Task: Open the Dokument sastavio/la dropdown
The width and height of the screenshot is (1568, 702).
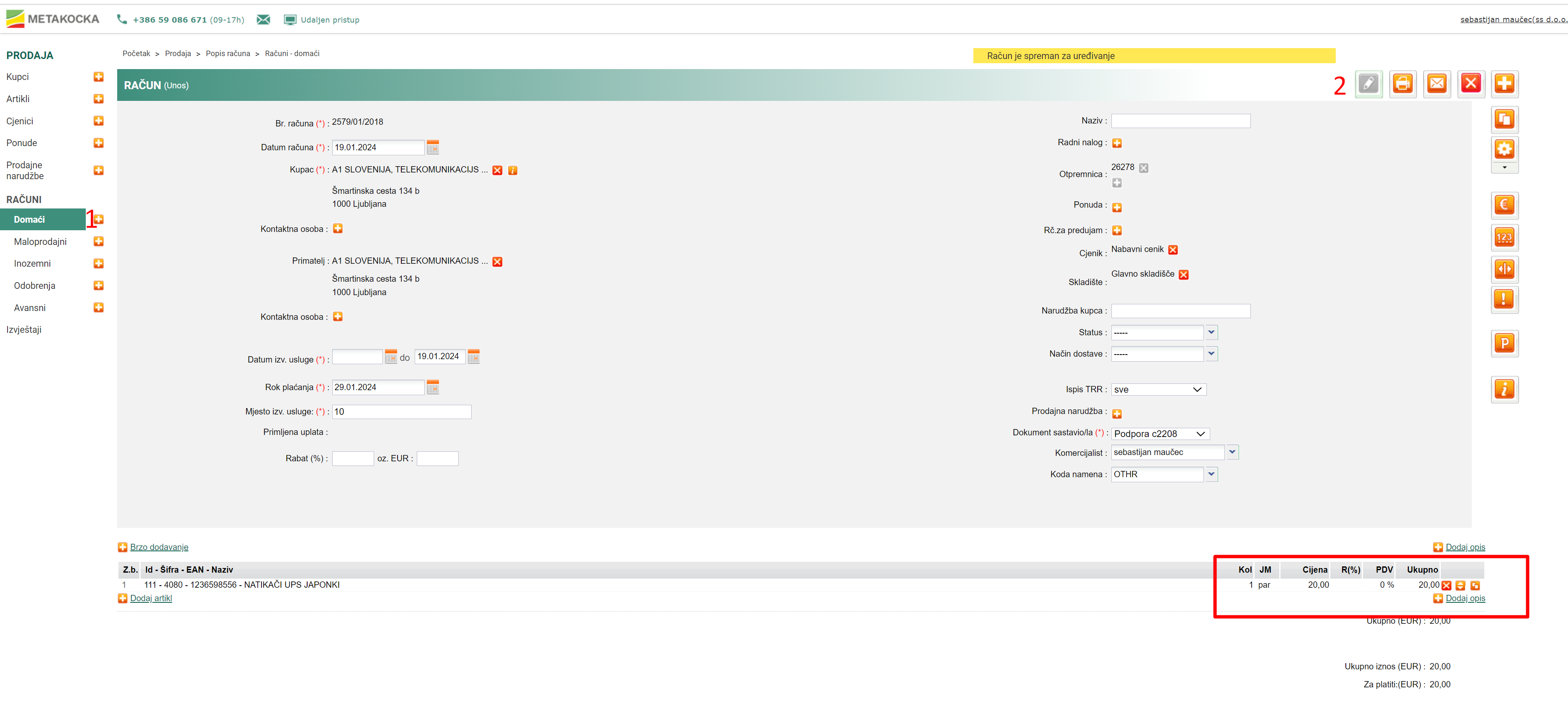Action: [x=1160, y=434]
